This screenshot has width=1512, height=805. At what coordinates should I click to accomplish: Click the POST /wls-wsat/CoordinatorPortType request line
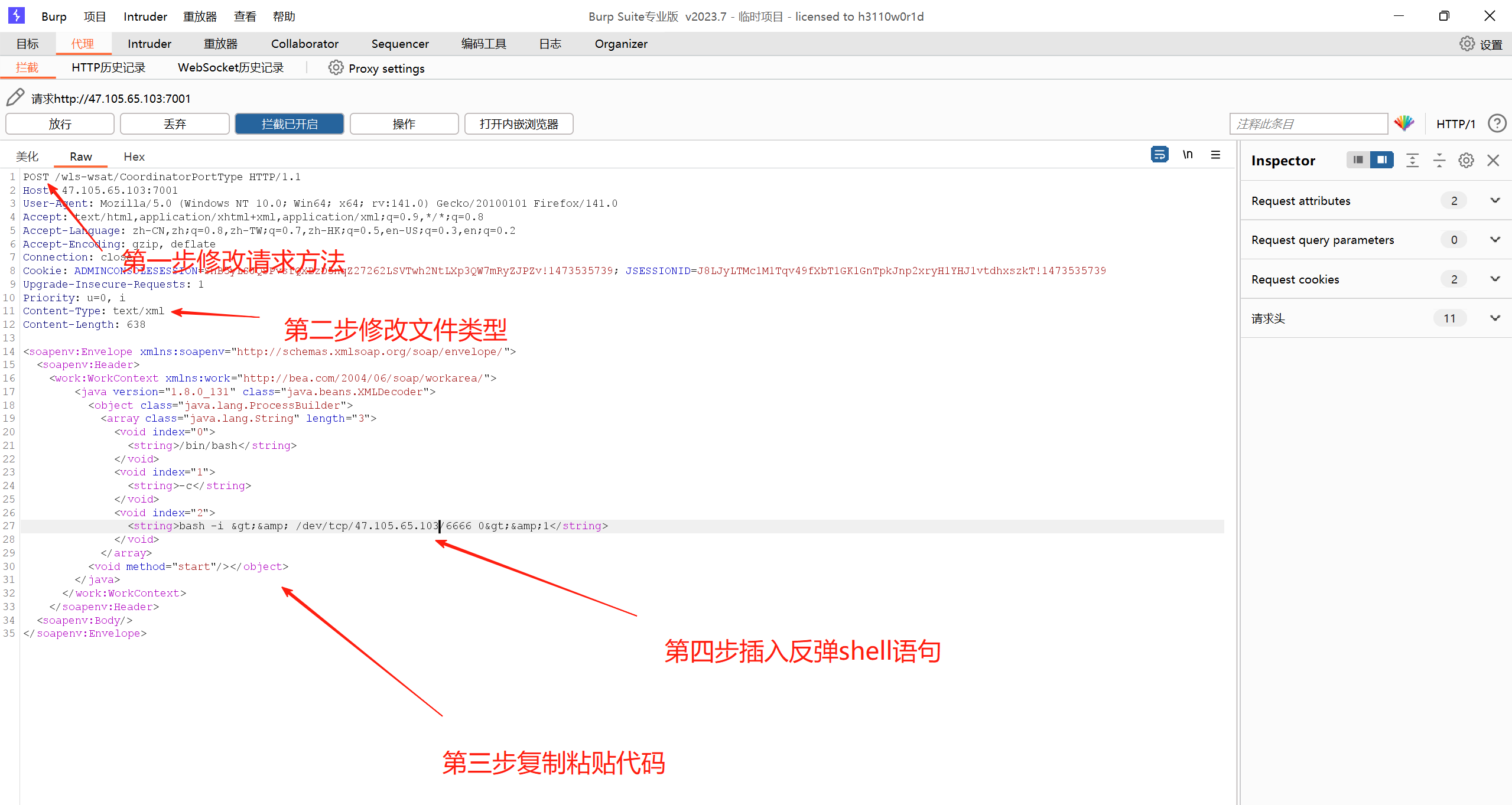[162, 177]
